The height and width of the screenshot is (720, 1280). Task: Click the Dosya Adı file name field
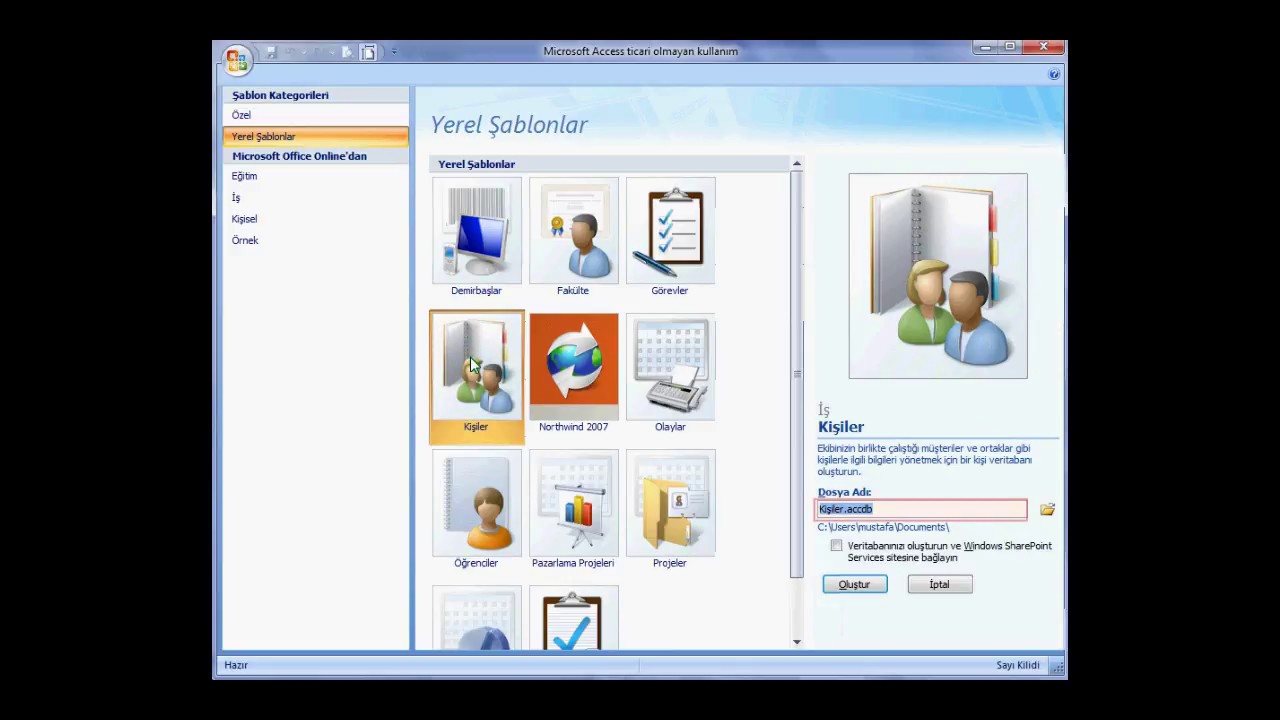[x=921, y=509]
